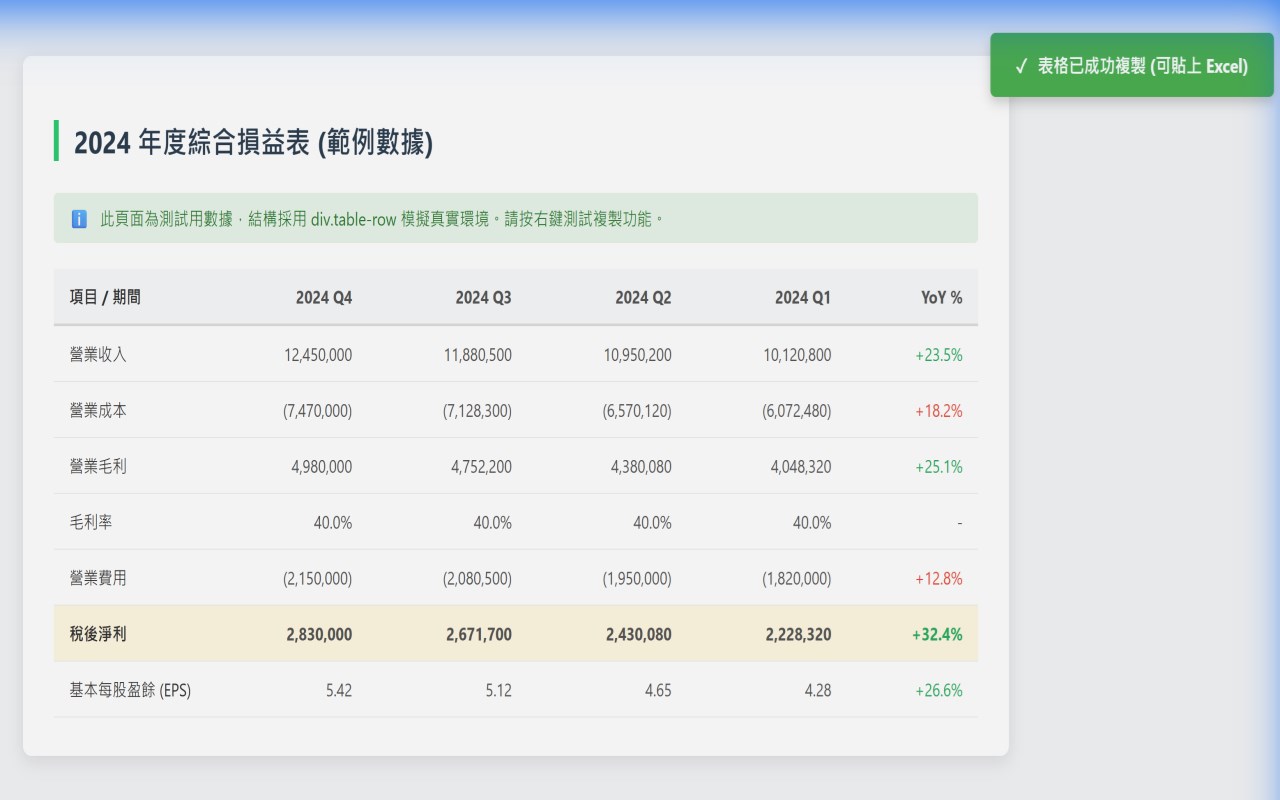Click the 'YoY %' column header
Viewport: 1280px width, 800px height.
pyautogui.click(x=942, y=297)
